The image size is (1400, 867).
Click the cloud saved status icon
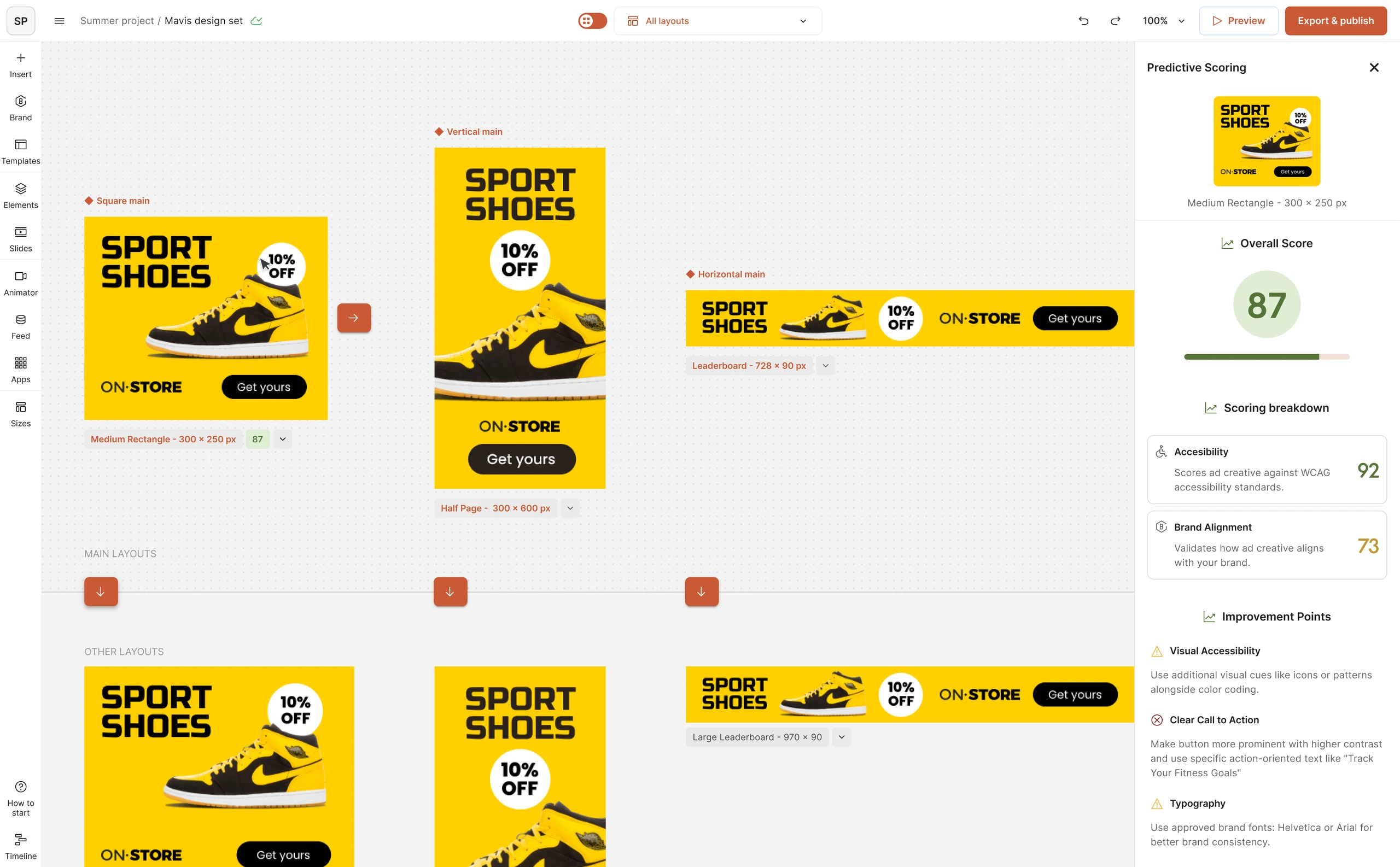tap(256, 21)
